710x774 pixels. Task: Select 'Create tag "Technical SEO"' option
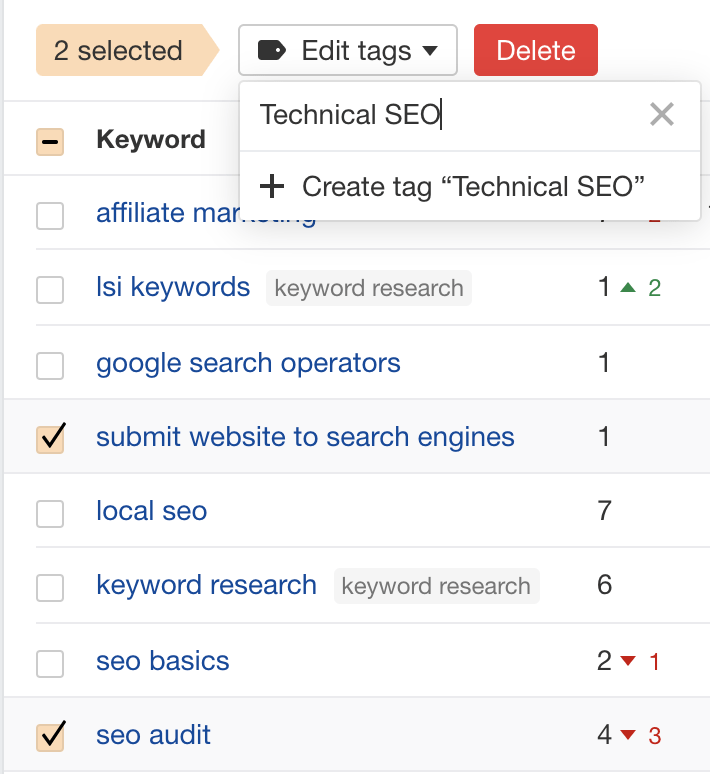pyautogui.click(x=472, y=186)
